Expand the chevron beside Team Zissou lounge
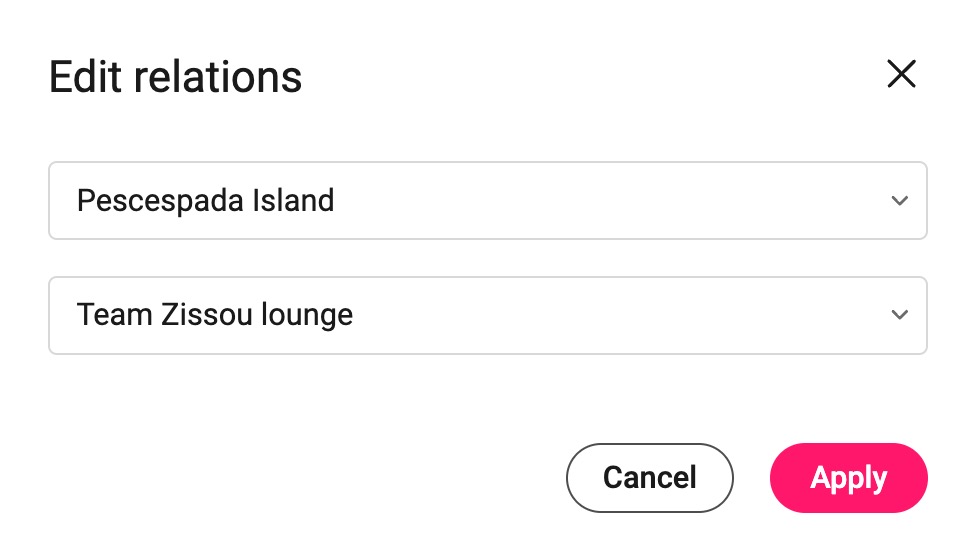This screenshot has height=560, width=976. (x=899, y=315)
